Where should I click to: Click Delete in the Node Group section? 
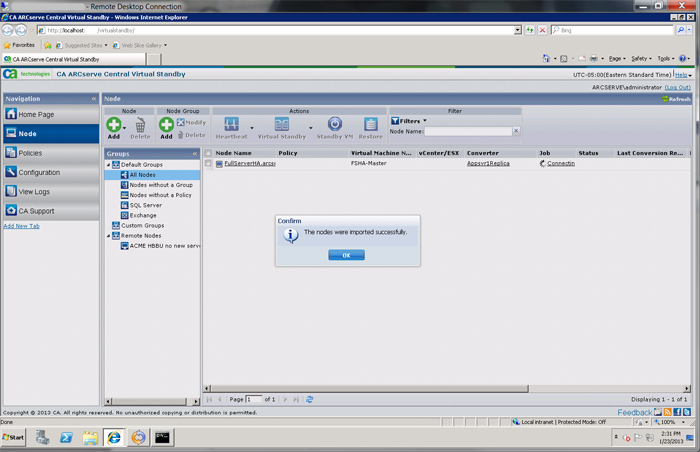click(x=192, y=135)
